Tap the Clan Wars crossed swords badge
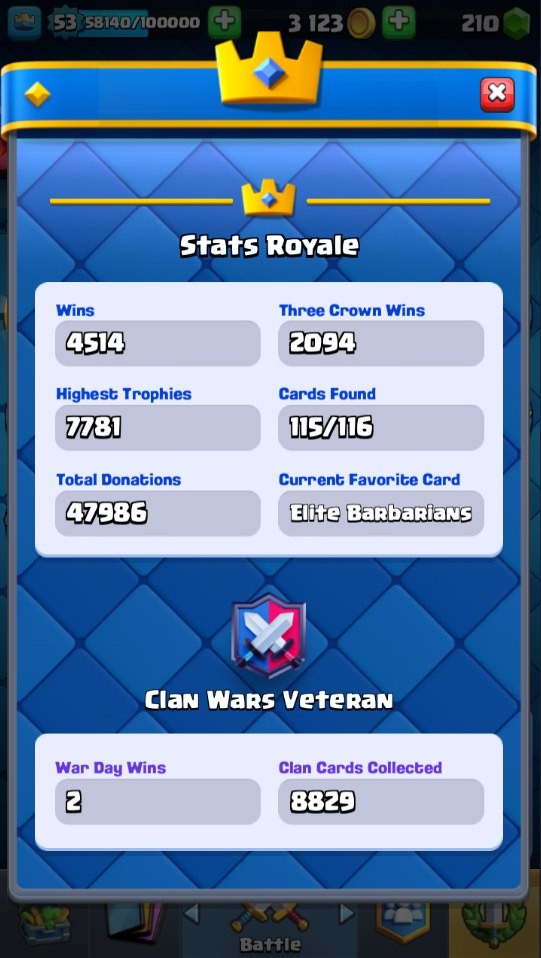Screen dimensions: 541x958 (269, 637)
